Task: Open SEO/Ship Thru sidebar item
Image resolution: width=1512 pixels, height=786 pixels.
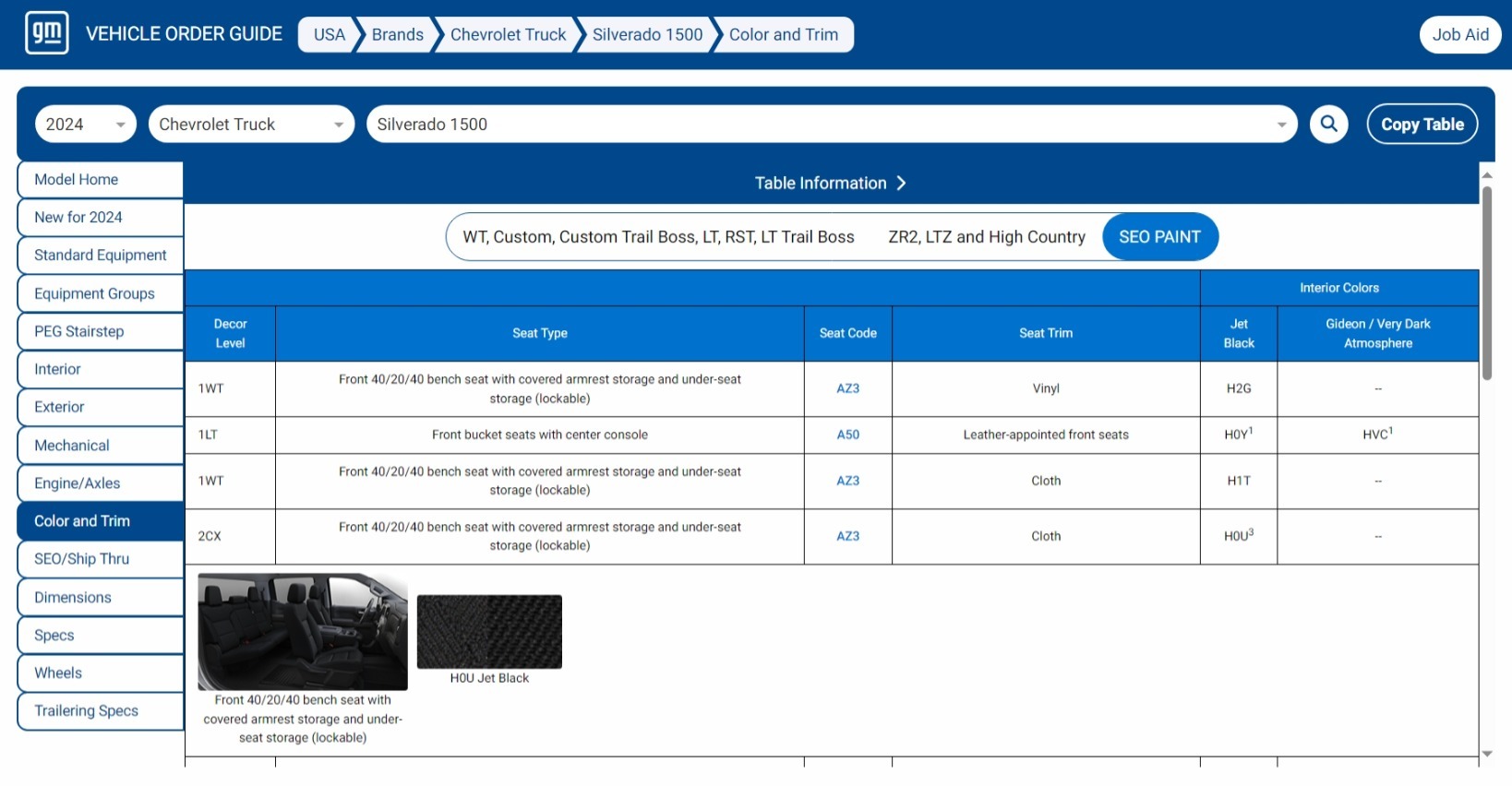Action: pyautogui.click(x=101, y=558)
